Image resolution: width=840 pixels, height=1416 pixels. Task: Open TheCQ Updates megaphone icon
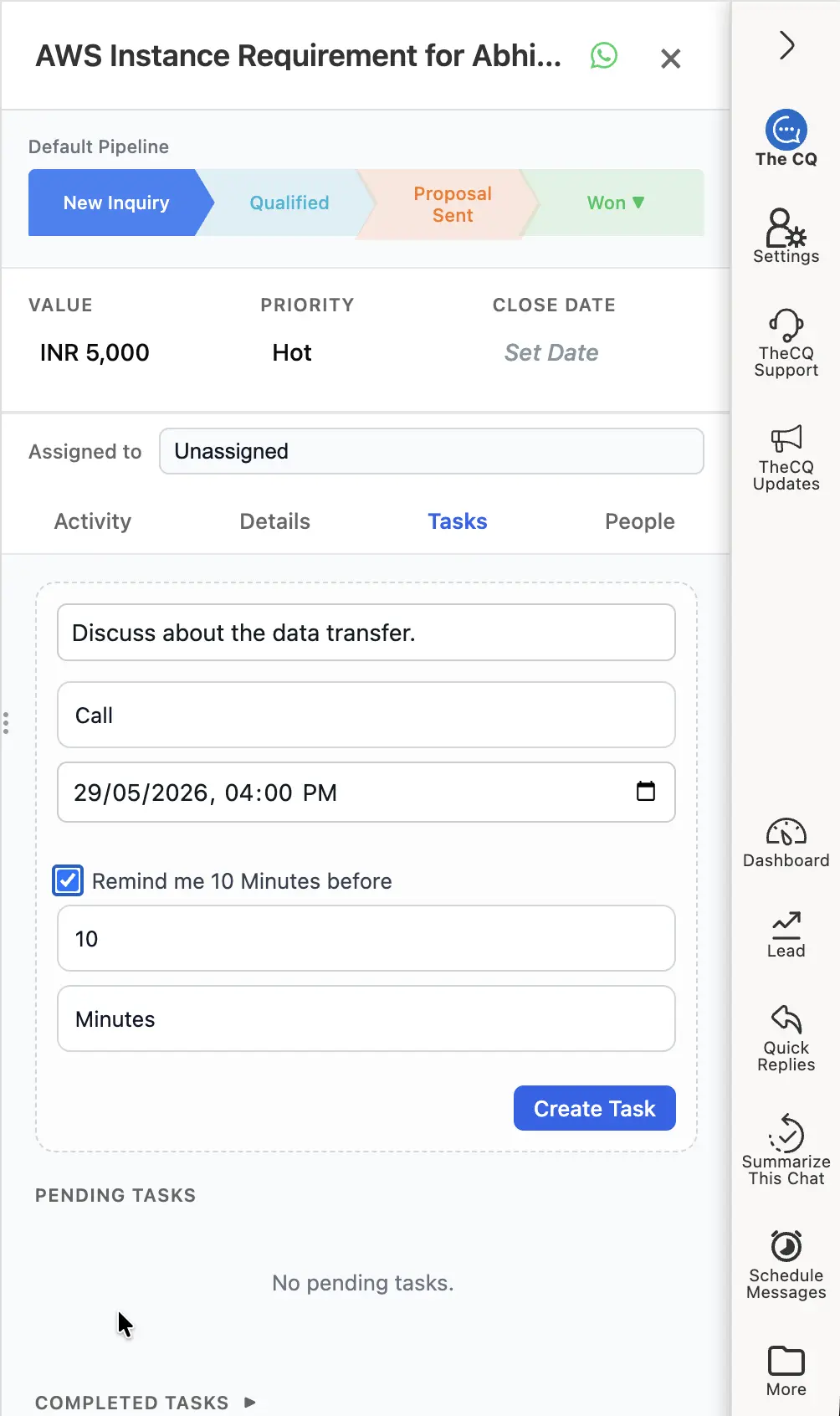click(786, 438)
